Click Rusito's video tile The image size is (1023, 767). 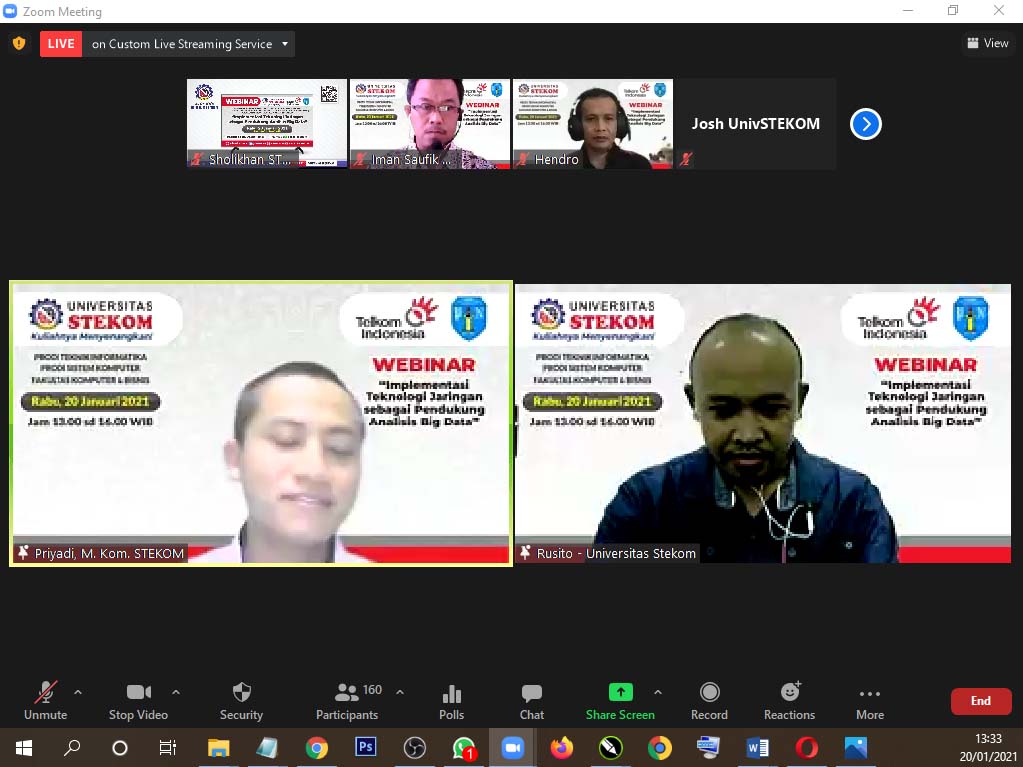coord(763,423)
